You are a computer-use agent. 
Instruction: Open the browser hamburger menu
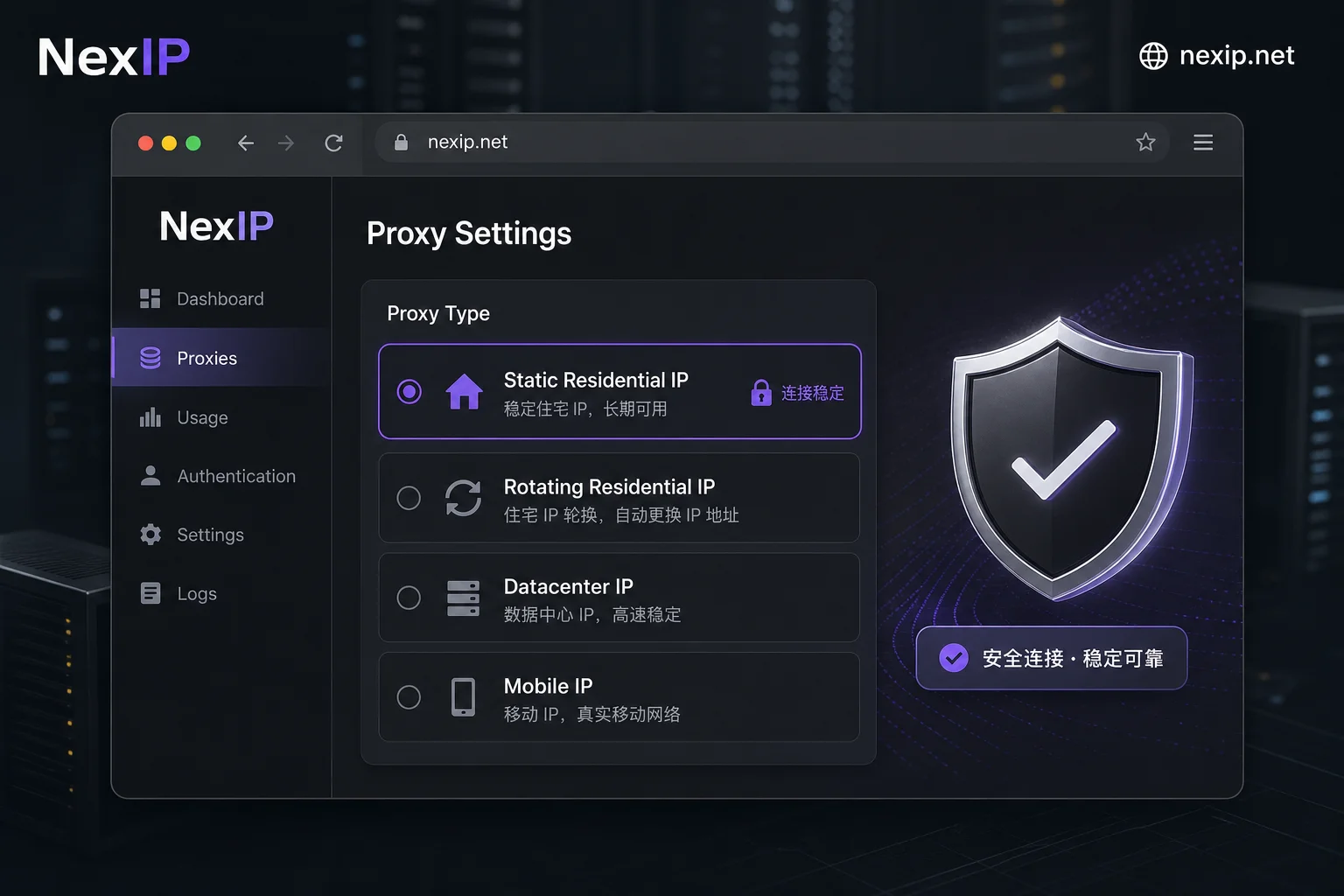(1203, 142)
